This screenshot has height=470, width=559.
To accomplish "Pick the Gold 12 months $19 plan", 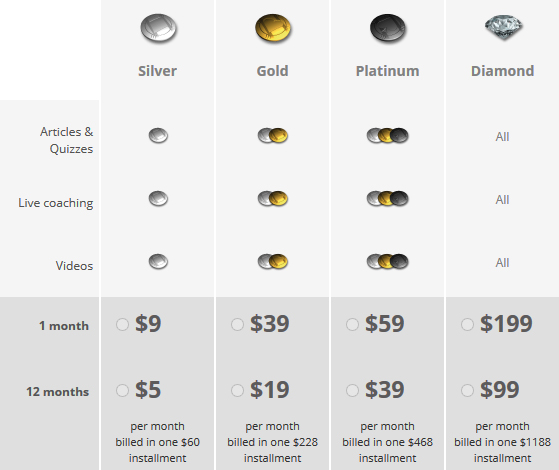I will click(x=237, y=390).
